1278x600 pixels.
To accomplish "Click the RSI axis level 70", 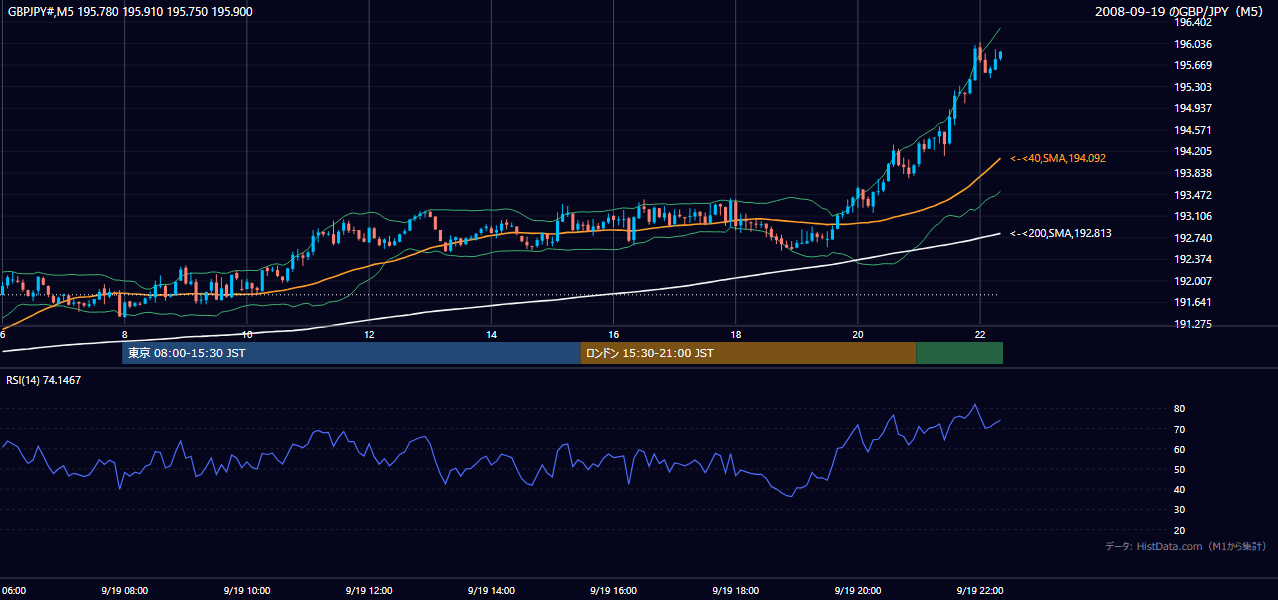I will 1180,429.
